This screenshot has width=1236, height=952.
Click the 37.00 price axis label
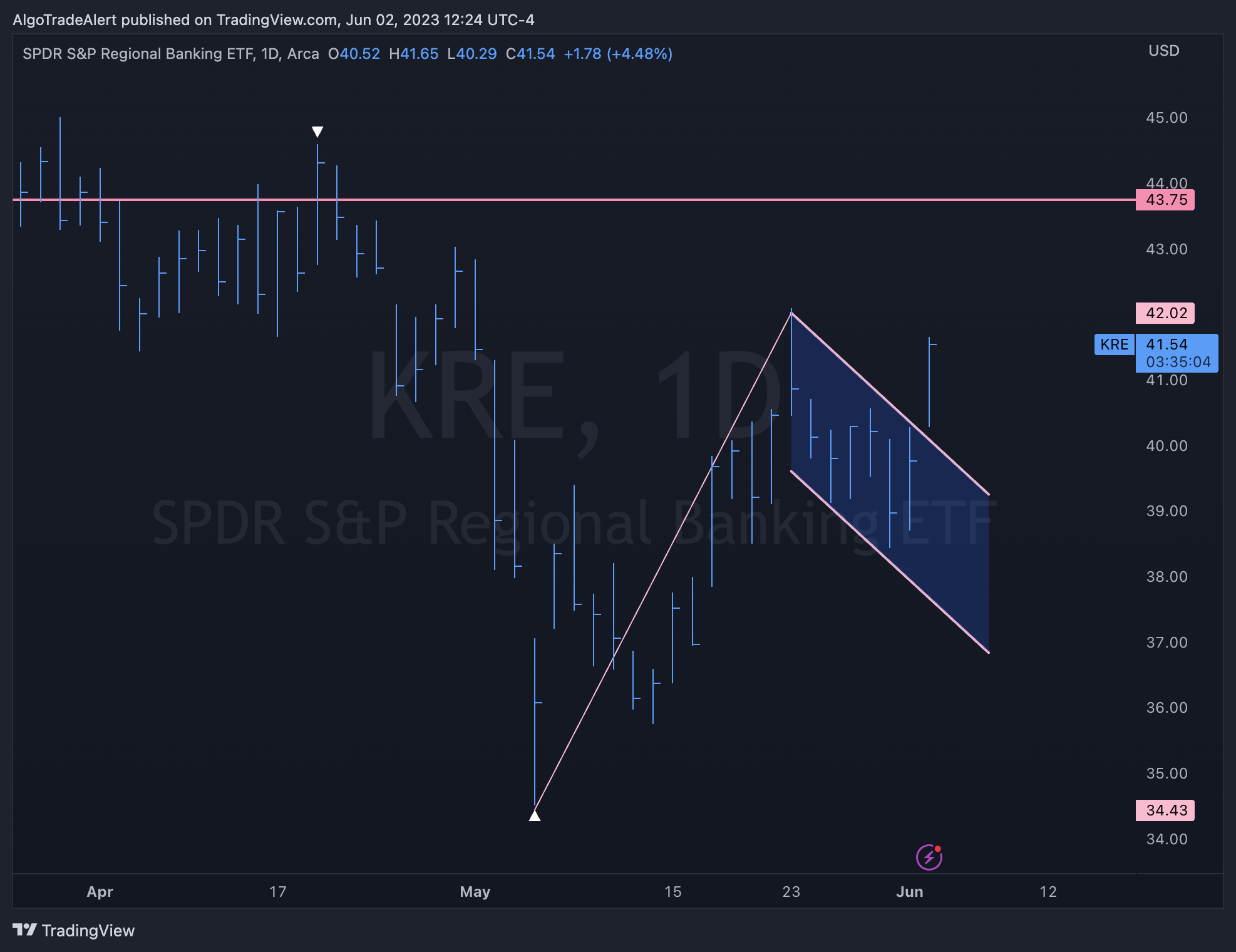[1166, 643]
